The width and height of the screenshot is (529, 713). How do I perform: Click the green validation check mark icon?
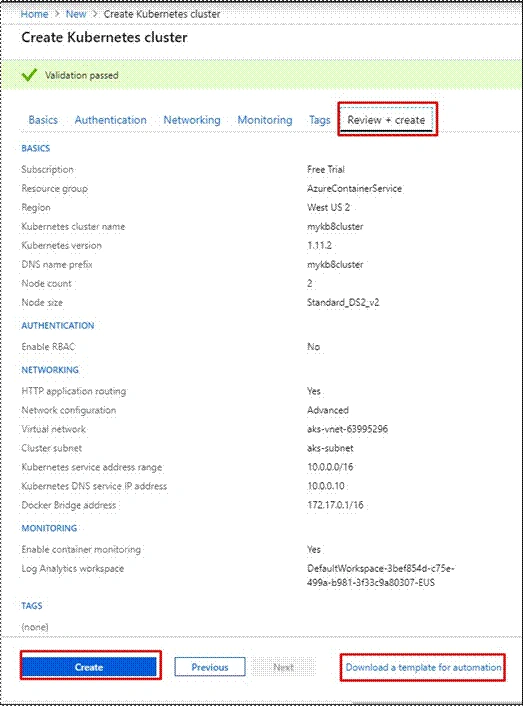[29, 75]
